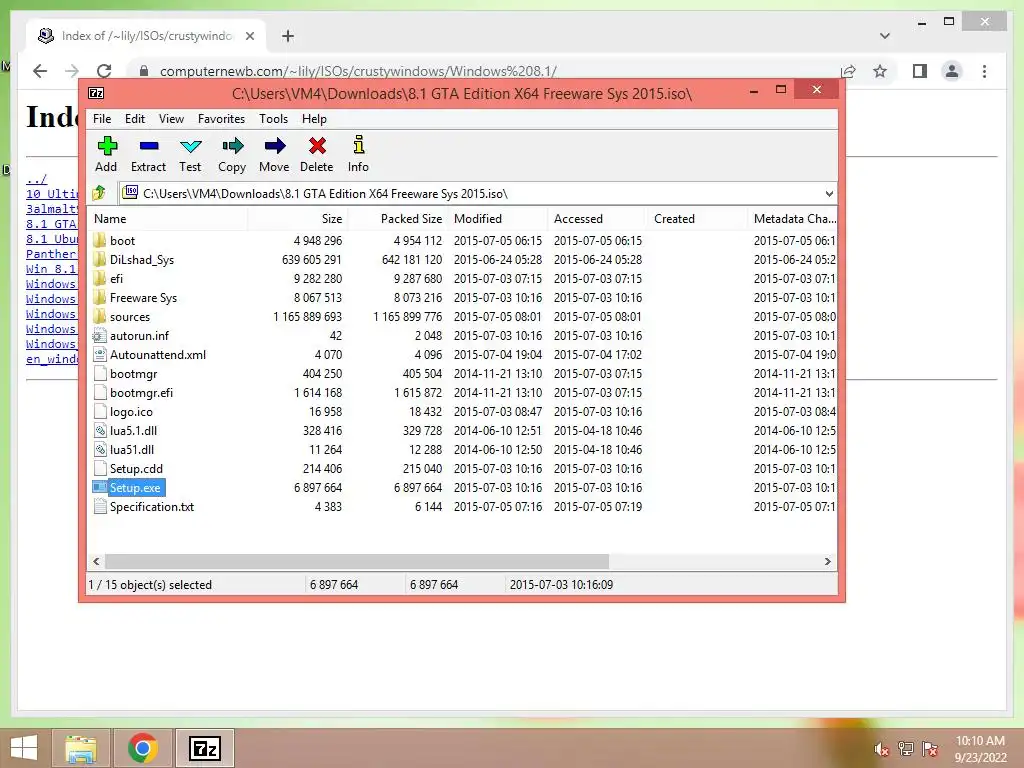Viewport: 1024px width, 768px height.
Task: Open Chrome three-dot menu
Action: 984,71
